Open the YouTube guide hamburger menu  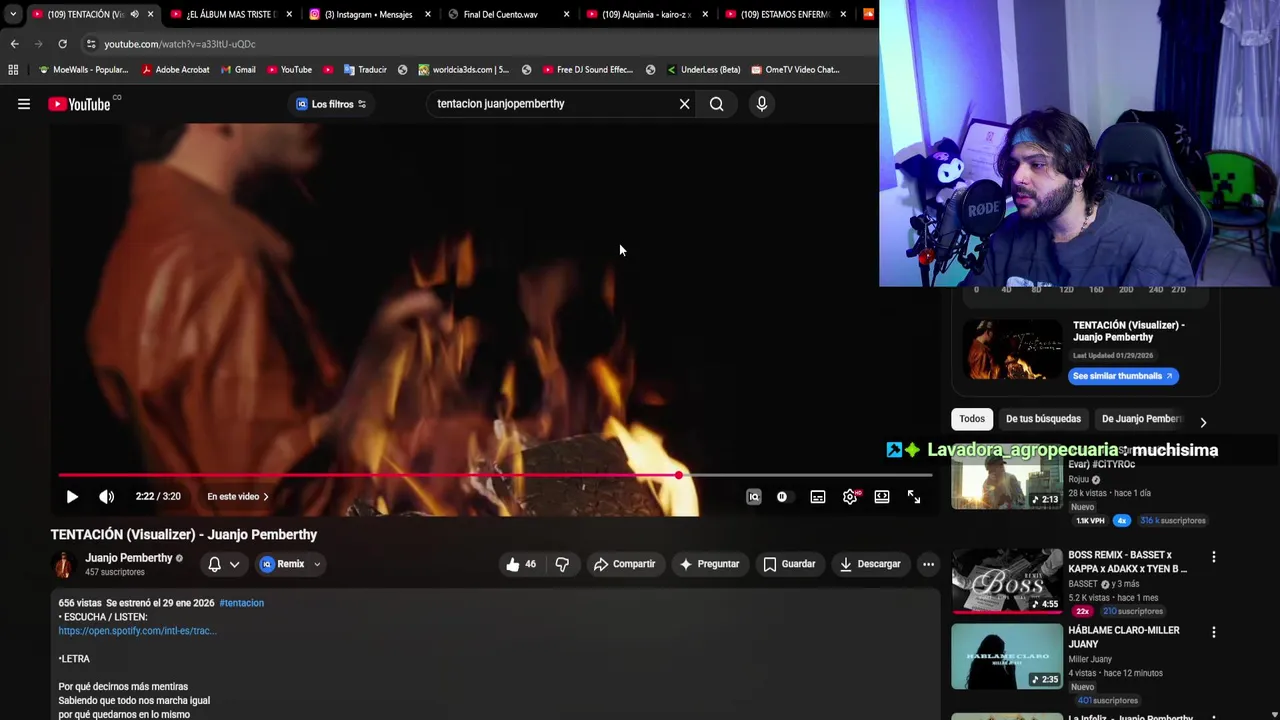pos(24,104)
